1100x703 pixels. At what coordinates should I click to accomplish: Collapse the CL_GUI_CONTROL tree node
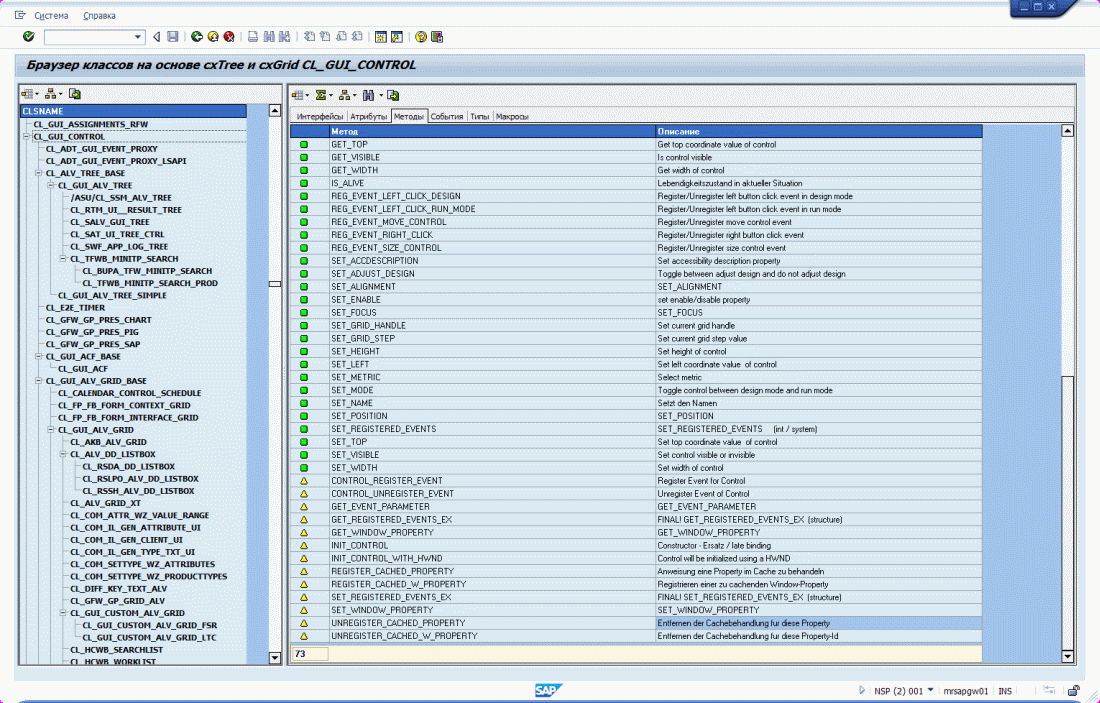coord(27,137)
